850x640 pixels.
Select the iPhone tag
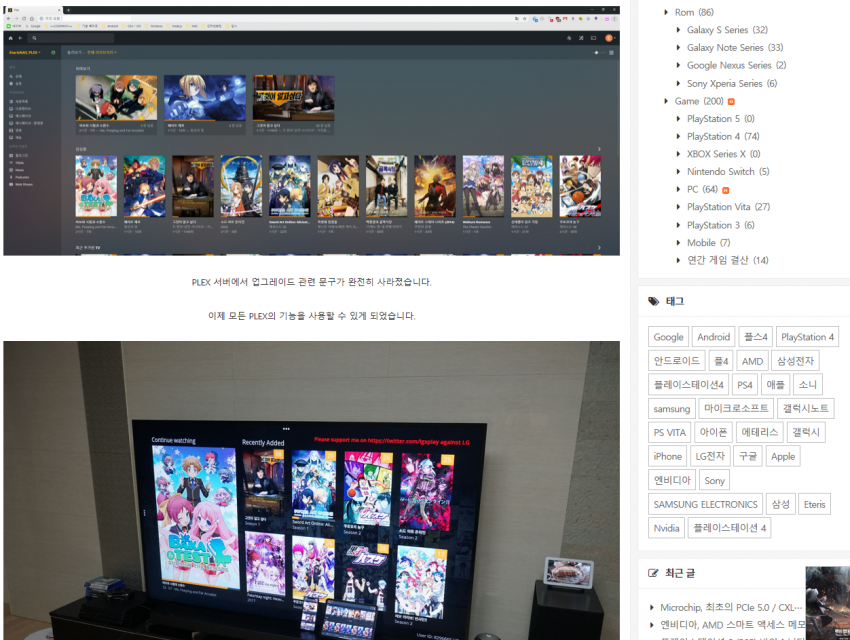click(x=667, y=456)
